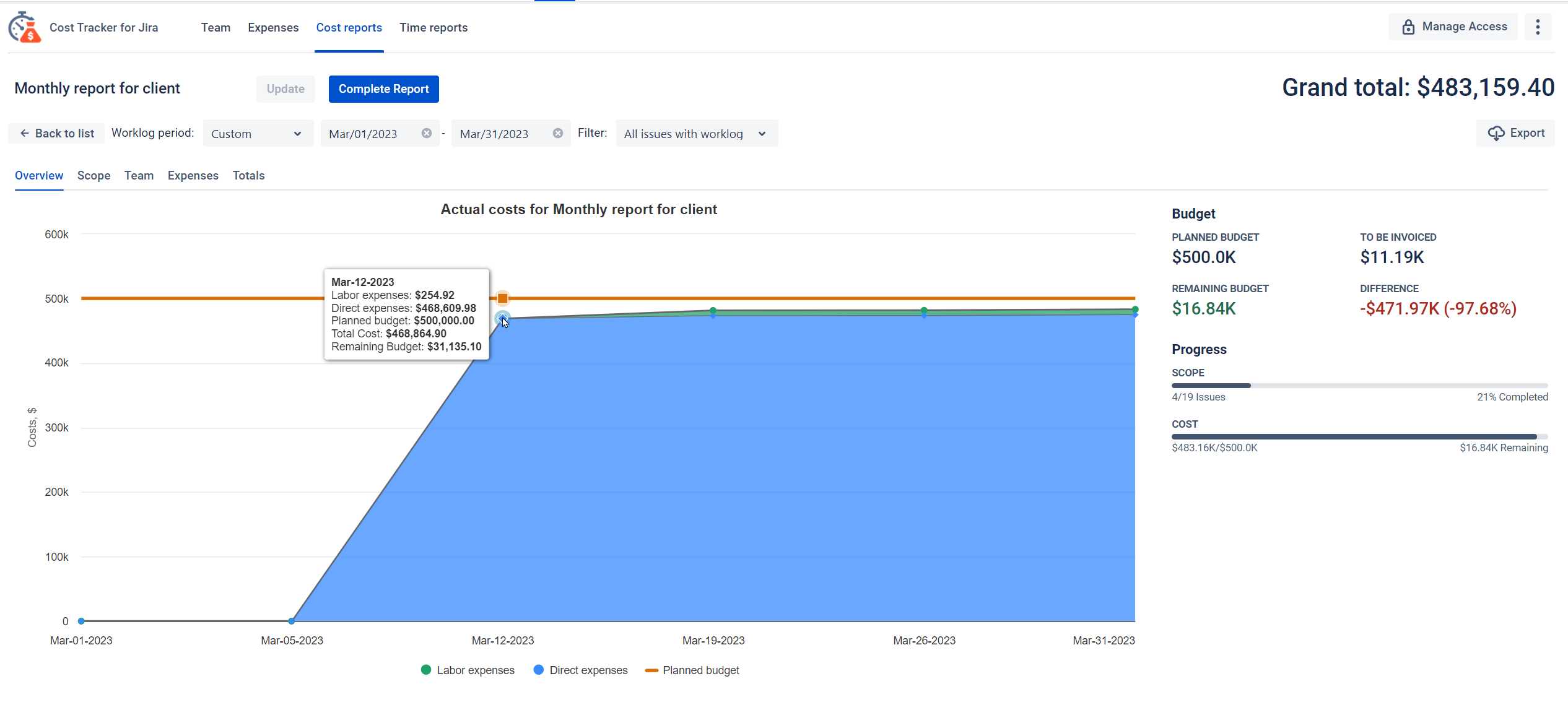Click the cloud download Export icon
The image size is (1568, 710).
click(x=1496, y=134)
